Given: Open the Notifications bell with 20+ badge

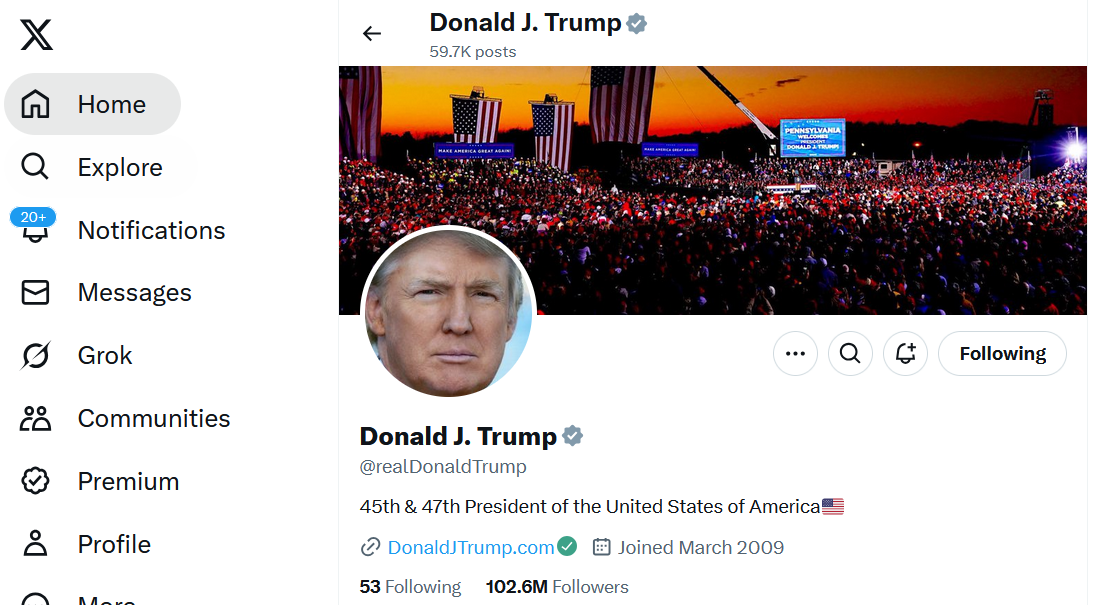Looking at the screenshot, I should [x=36, y=229].
